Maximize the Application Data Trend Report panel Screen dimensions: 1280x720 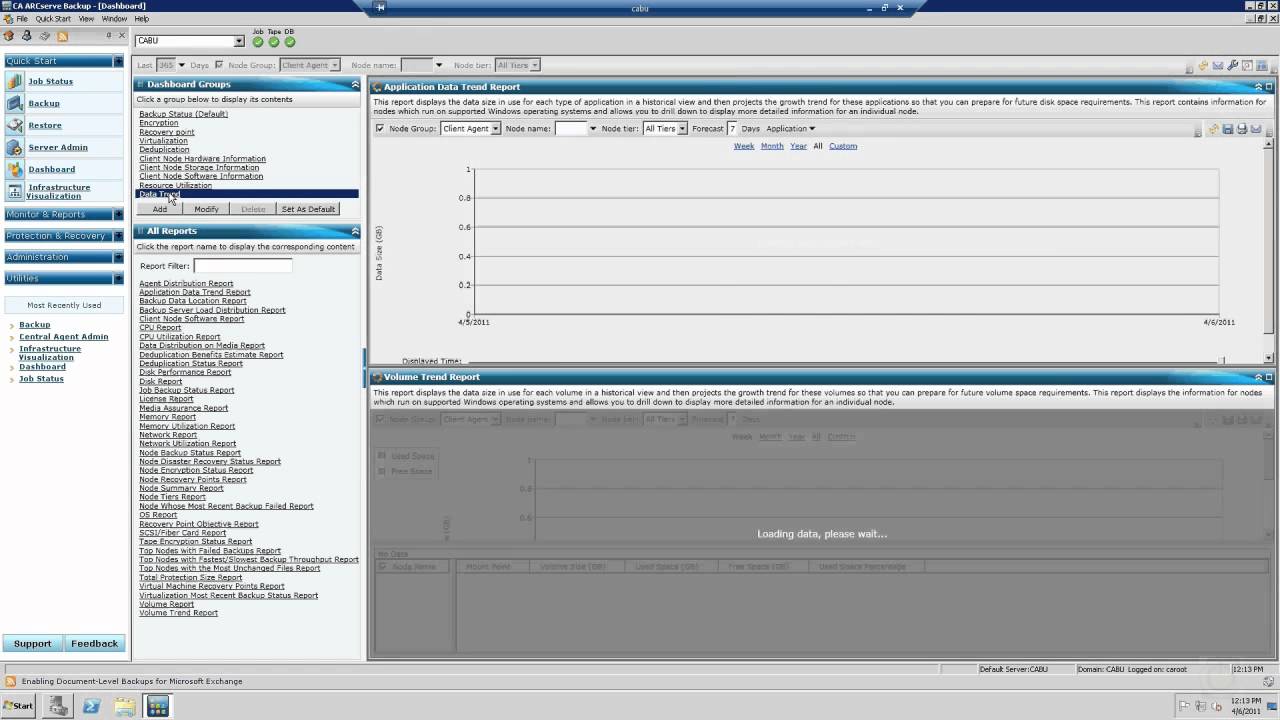pyautogui.click(x=1269, y=87)
